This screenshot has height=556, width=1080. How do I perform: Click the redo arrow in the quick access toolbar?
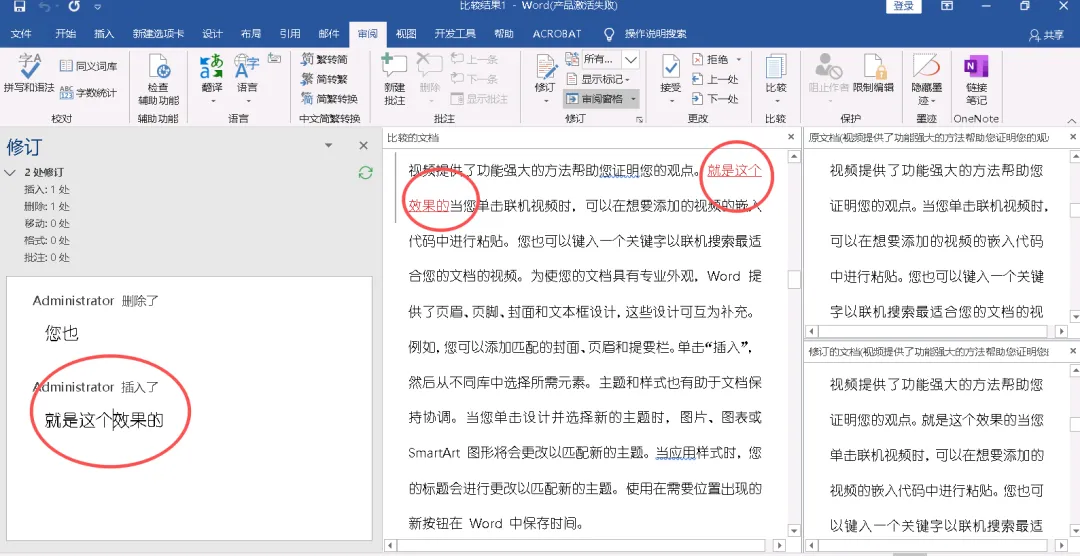point(74,6)
